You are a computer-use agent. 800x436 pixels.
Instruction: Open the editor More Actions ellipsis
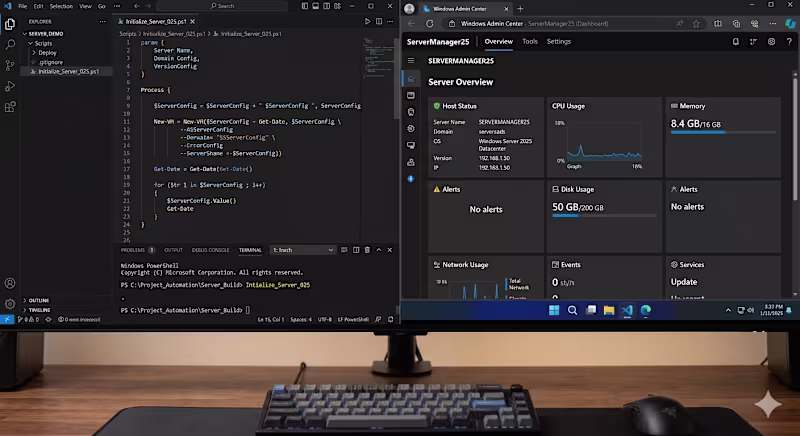pyautogui.click(x=390, y=21)
